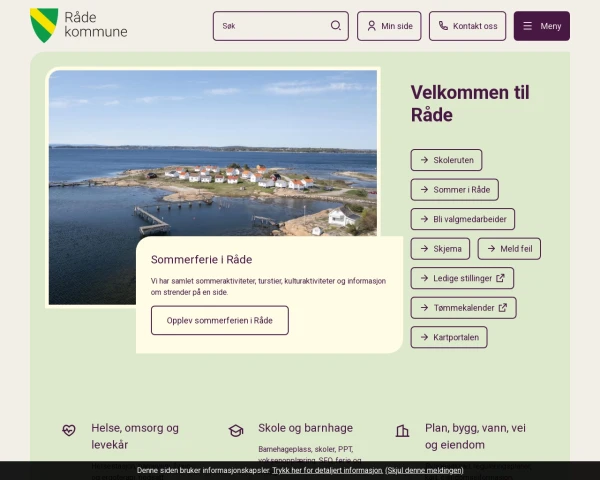Open the Bli valgmedarbeider shortcut

coord(463,219)
